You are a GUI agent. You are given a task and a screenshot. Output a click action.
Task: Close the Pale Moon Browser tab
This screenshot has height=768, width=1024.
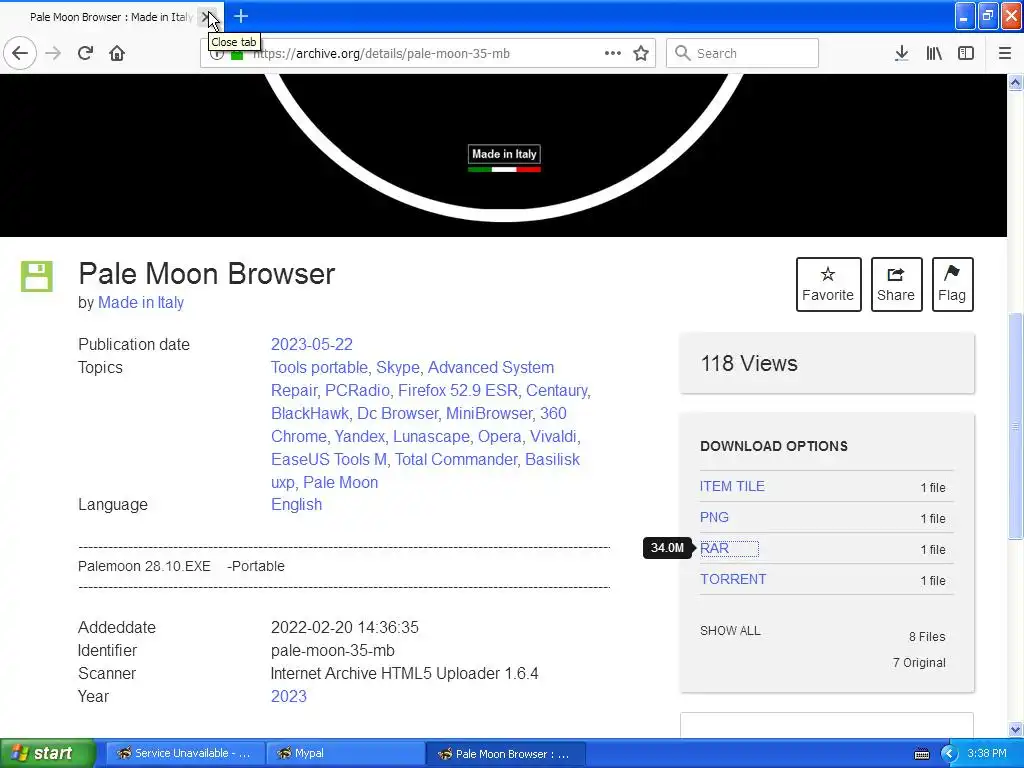[208, 16]
